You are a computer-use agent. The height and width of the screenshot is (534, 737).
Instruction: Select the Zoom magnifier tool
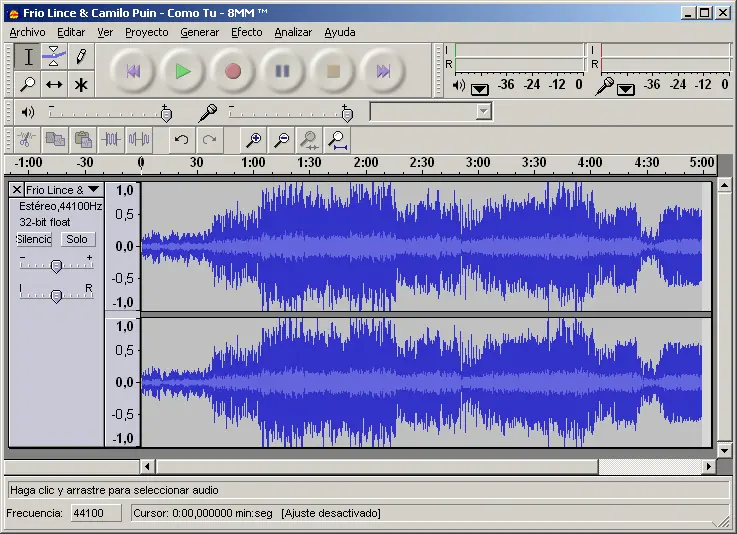pos(28,84)
